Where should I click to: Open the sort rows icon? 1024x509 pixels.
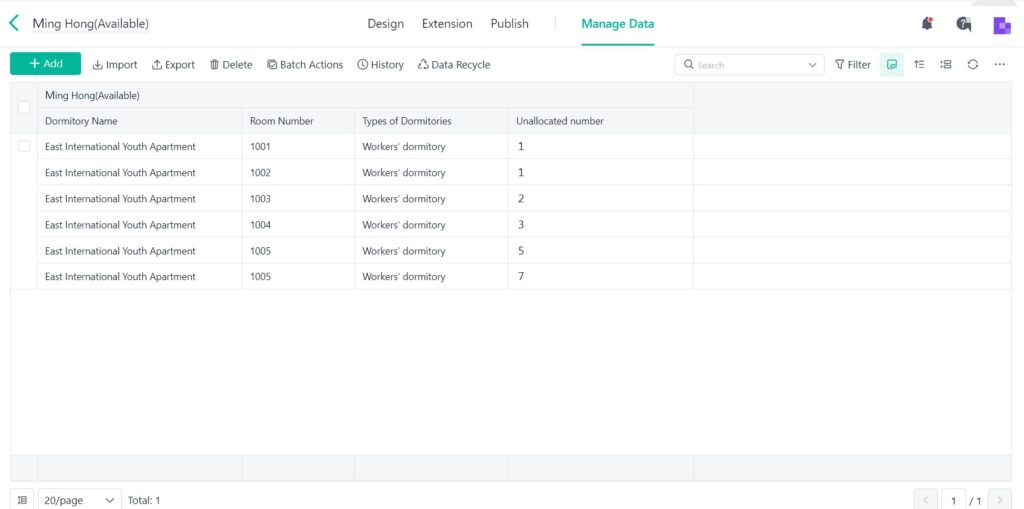(x=919, y=65)
